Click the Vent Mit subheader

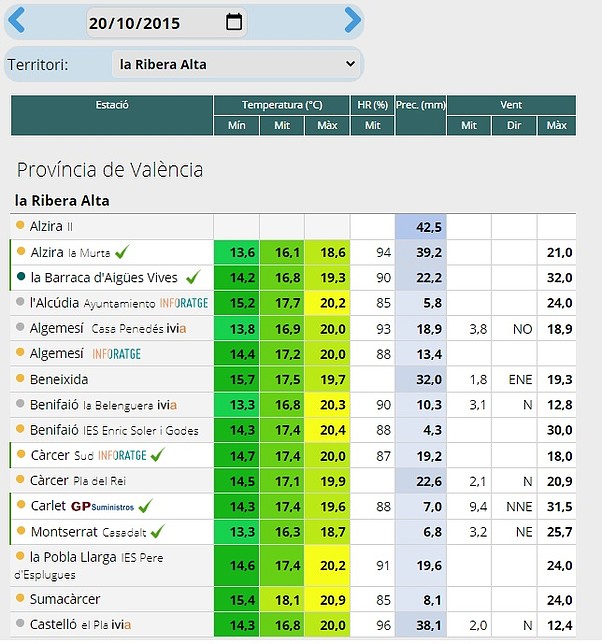pyautogui.click(x=469, y=125)
